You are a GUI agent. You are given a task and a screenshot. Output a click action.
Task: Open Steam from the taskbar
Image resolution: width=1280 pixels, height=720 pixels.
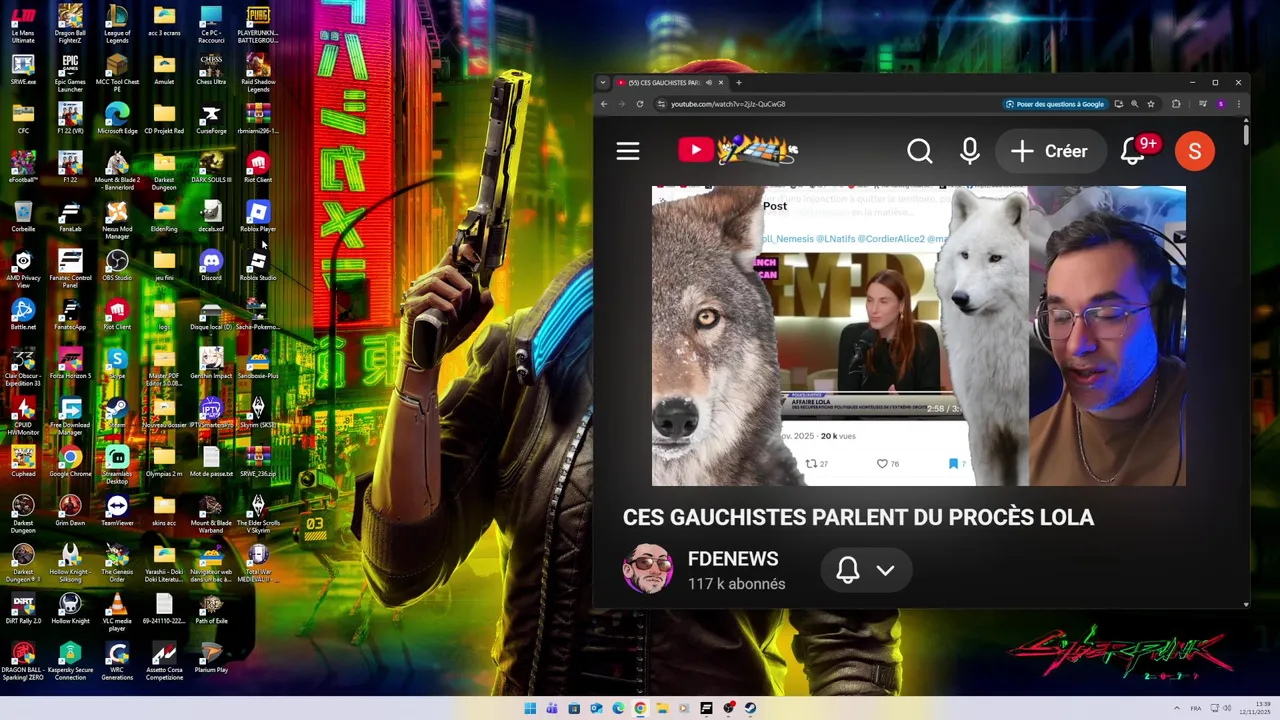coord(750,708)
